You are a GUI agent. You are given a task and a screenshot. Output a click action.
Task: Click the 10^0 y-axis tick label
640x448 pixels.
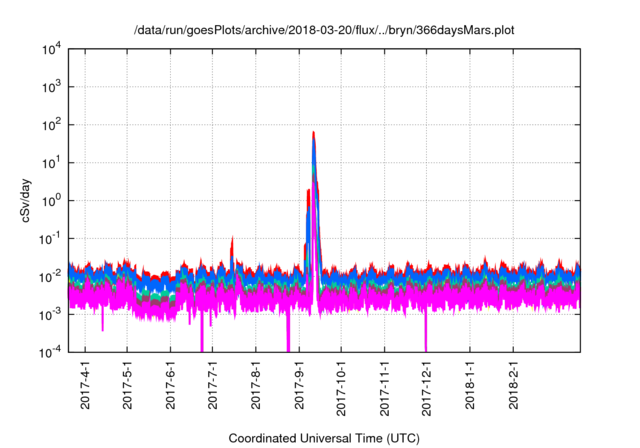coord(52,200)
